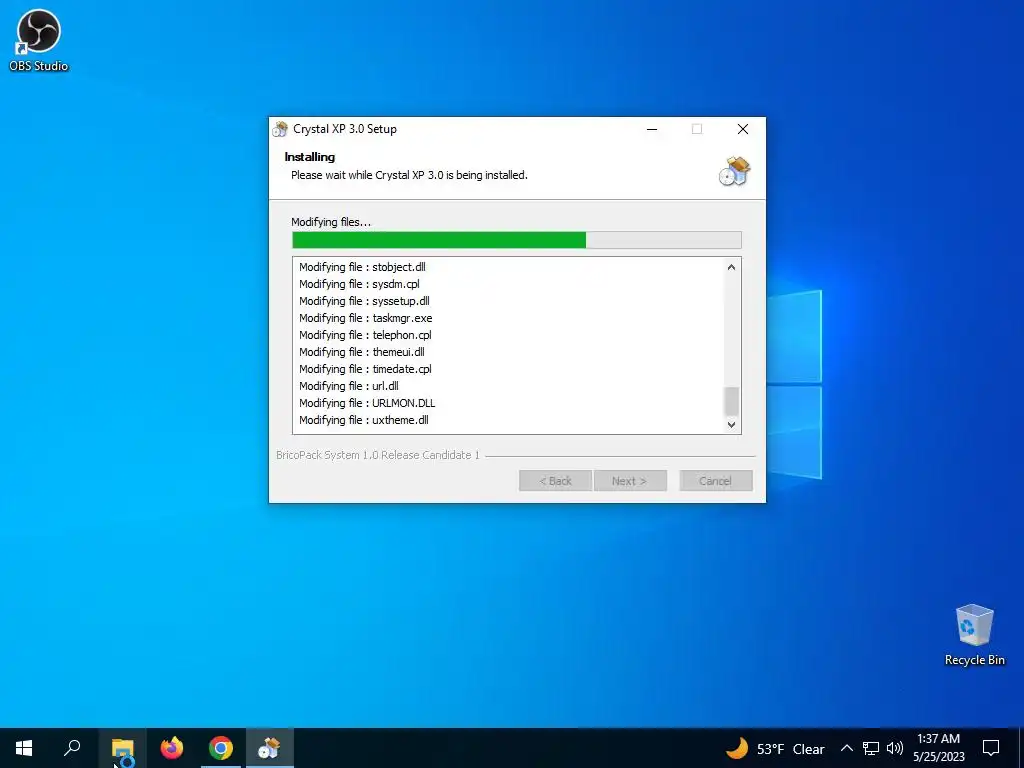Screen dimensions: 1024x768
Task: Click 'BricoPack System 1.0 Release Candidate 1' text
Action: coord(377,455)
